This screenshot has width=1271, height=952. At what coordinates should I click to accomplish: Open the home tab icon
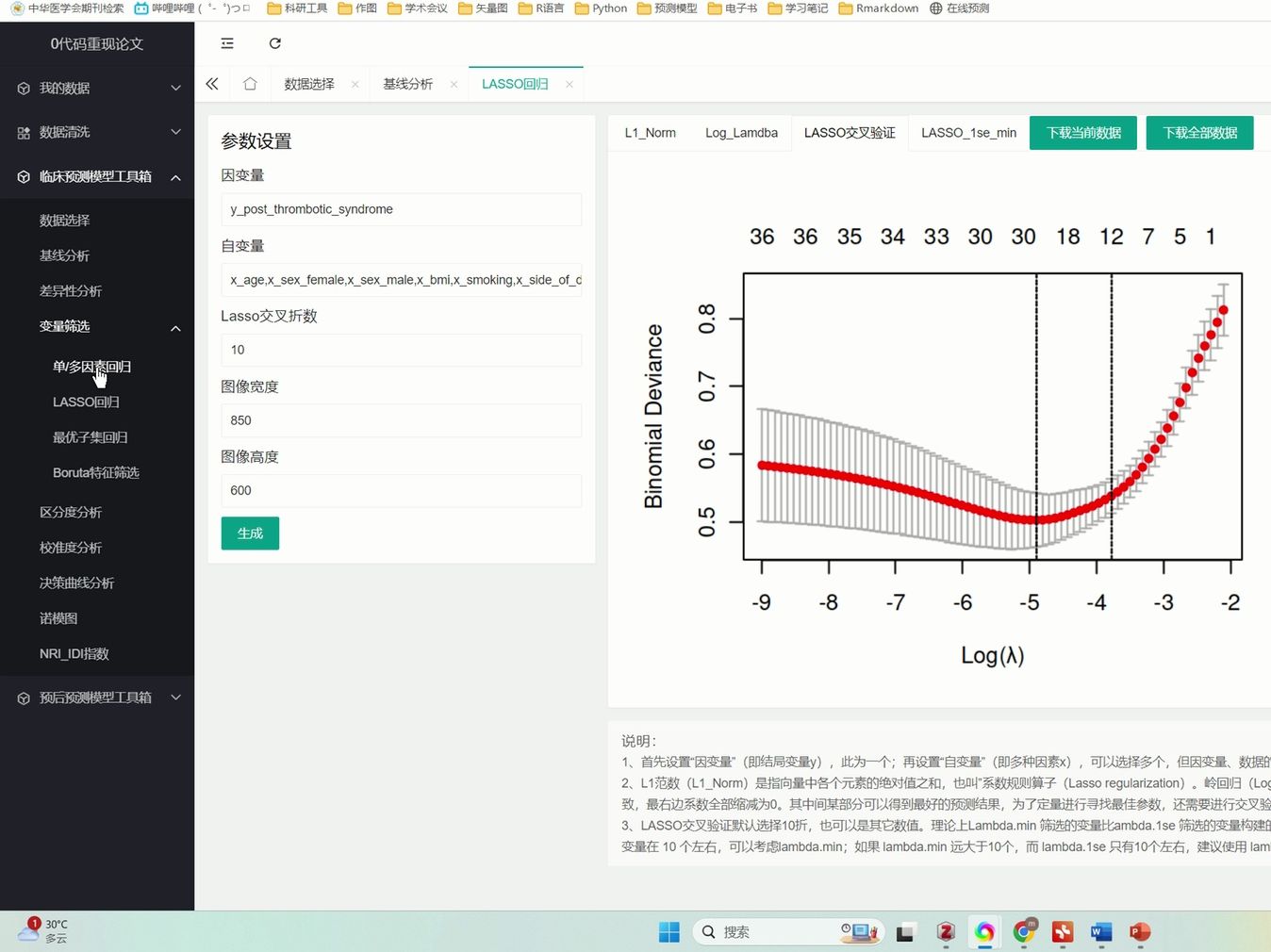click(x=250, y=84)
